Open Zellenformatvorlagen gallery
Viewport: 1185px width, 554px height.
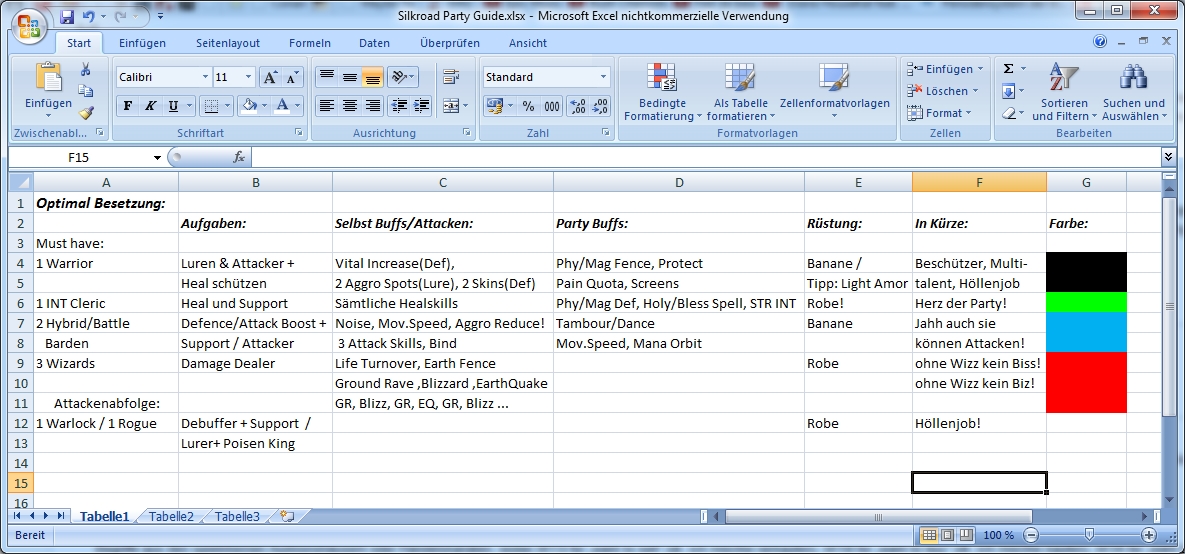click(834, 92)
